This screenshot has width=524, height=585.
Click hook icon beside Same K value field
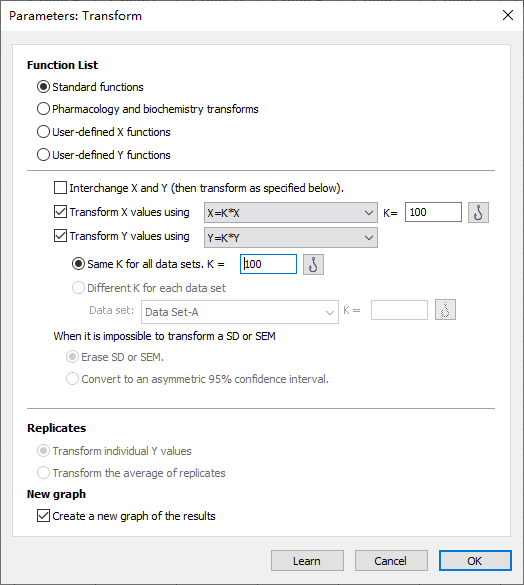[x=313, y=265]
